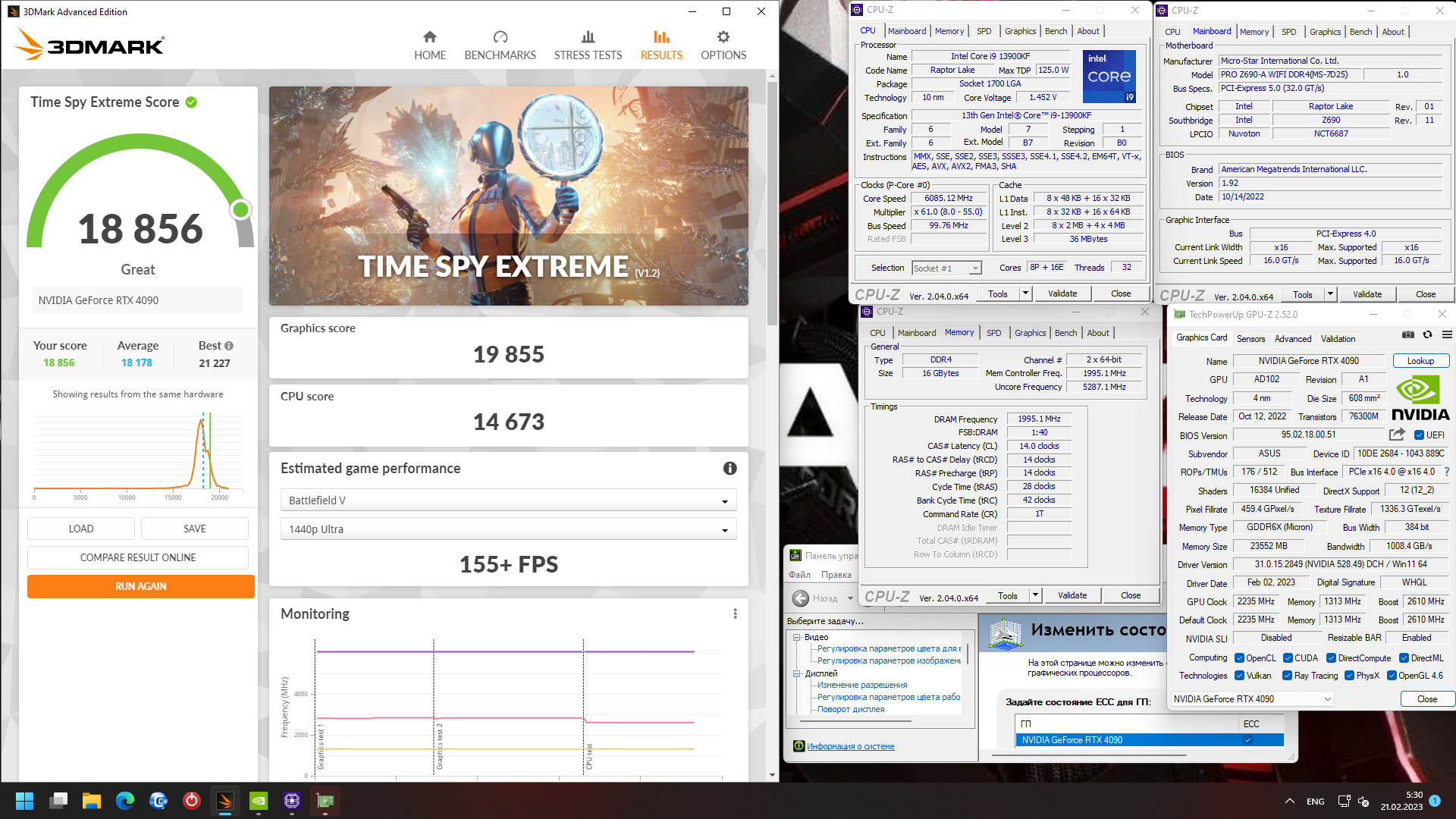Click the GPU-Z refresh icon
The image size is (1456, 819).
(x=1427, y=334)
